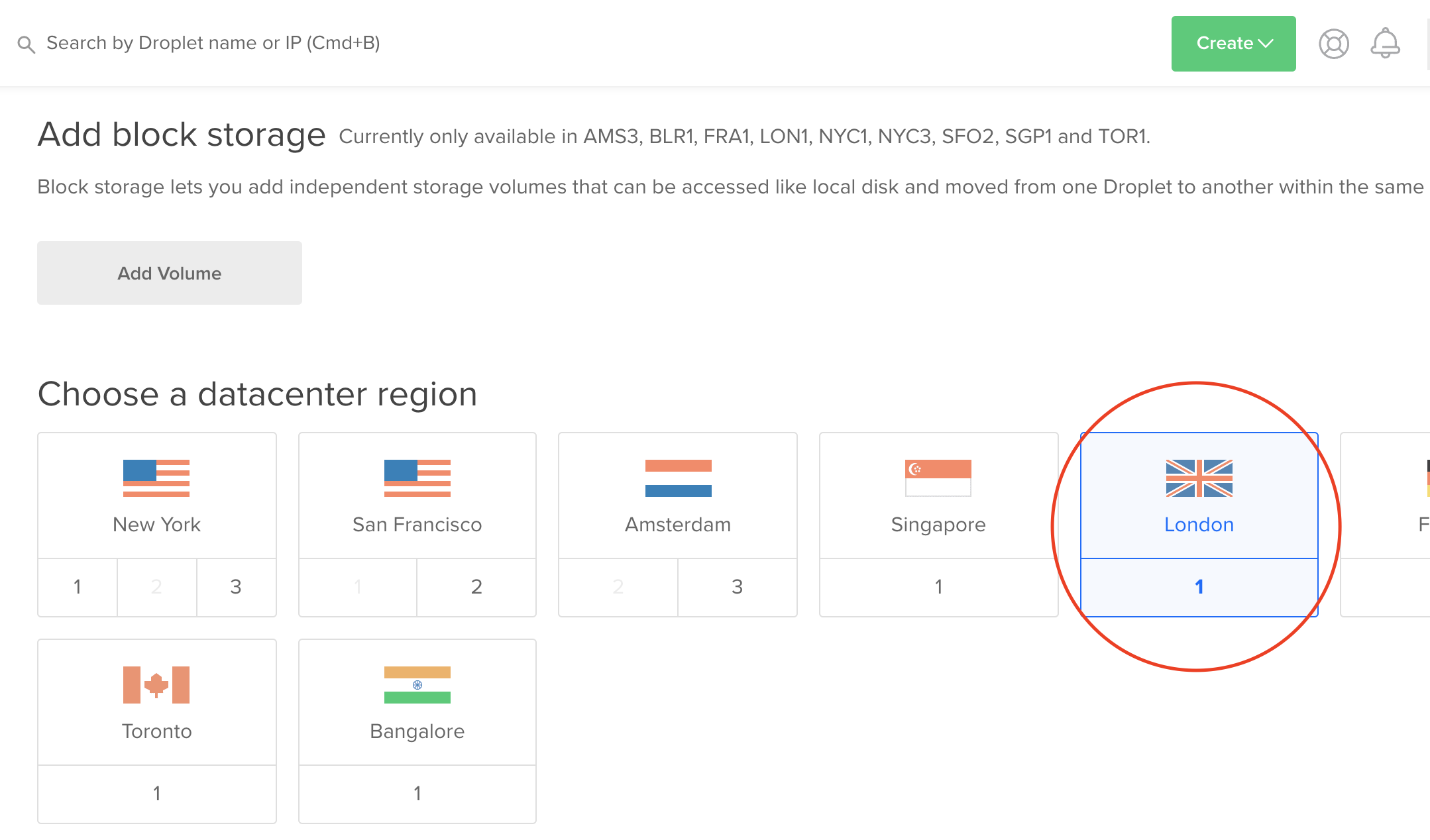Select datacenter sub-region number 3 for New York

pyautogui.click(x=237, y=587)
